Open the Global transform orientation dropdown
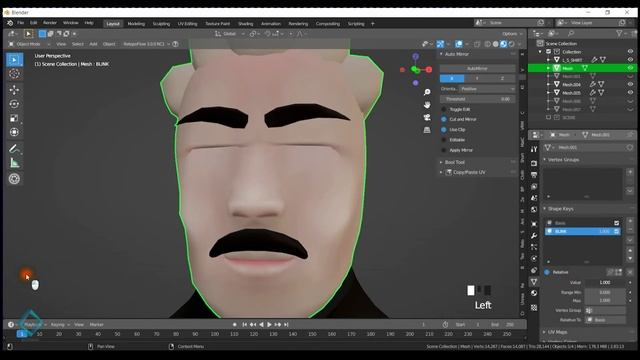 [229, 34]
